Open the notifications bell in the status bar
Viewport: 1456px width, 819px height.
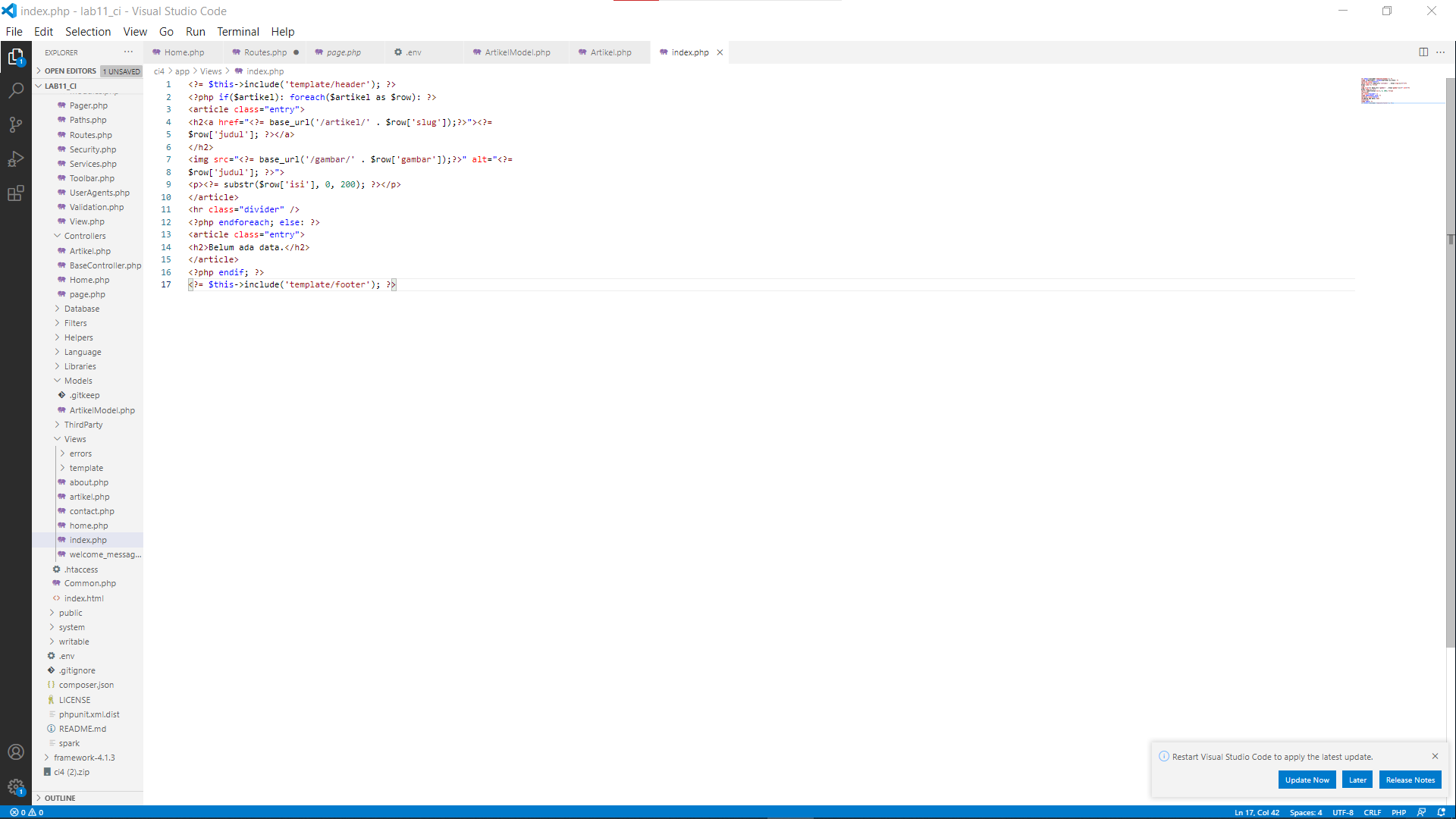pyautogui.click(x=1444, y=812)
